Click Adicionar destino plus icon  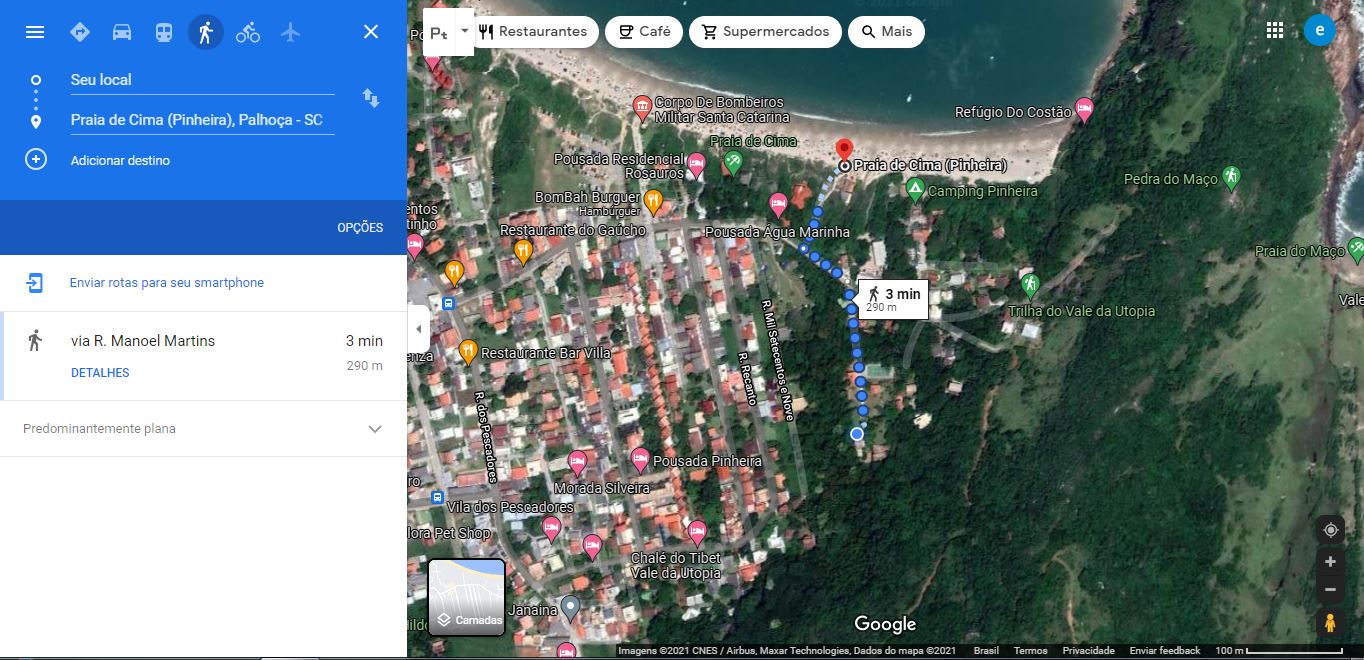tap(35, 159)
